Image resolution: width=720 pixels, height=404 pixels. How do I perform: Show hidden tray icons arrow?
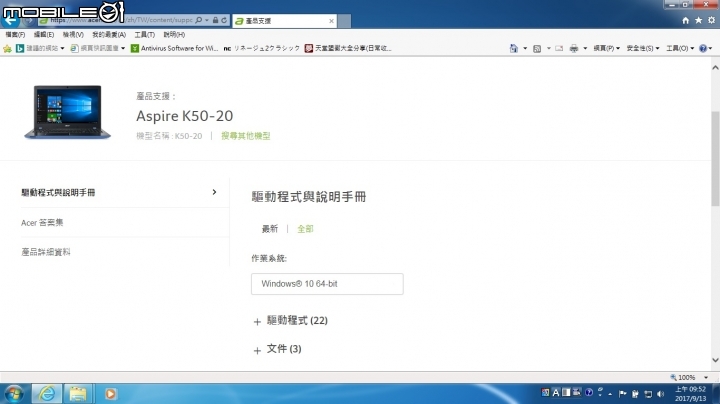[x=610, y=394]
